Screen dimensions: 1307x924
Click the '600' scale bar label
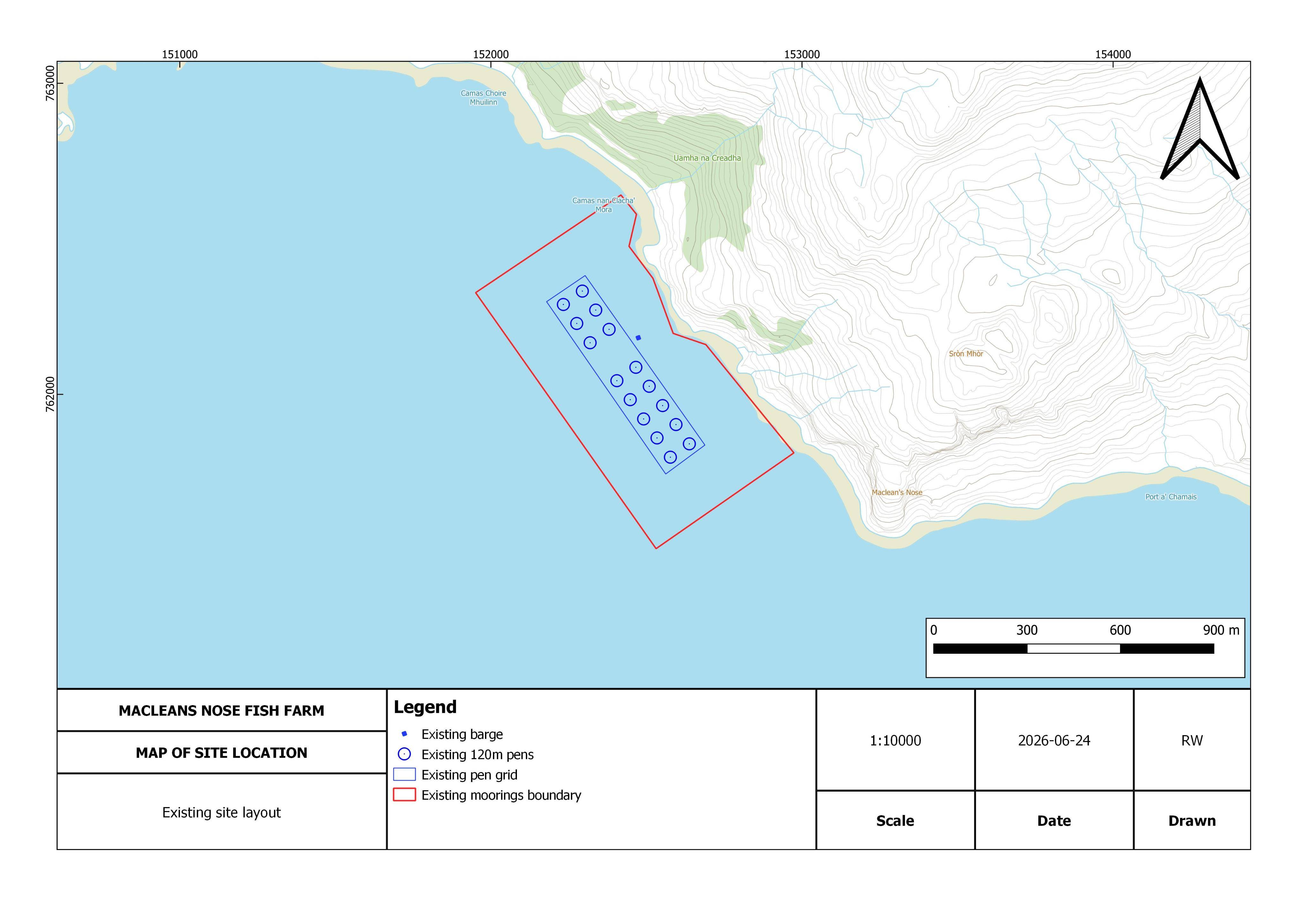click(x=1120, y=630)
